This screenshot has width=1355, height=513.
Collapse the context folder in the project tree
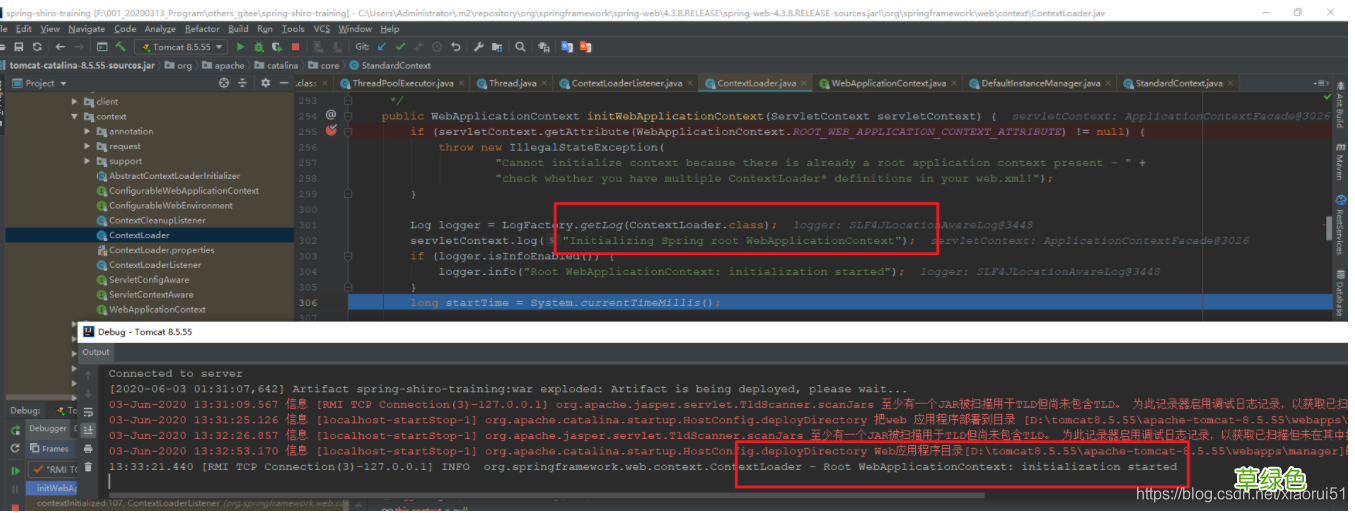74,116
